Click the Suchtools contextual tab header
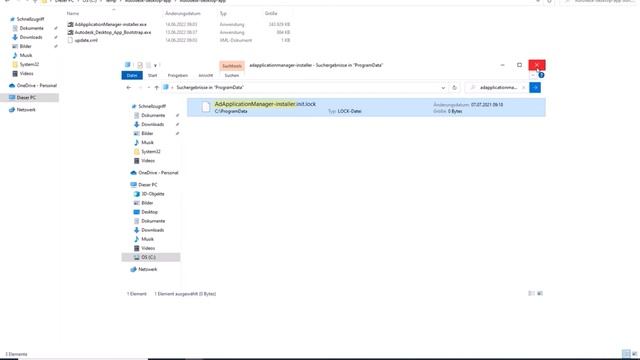The image size is (640, 360). click(232, 66)
